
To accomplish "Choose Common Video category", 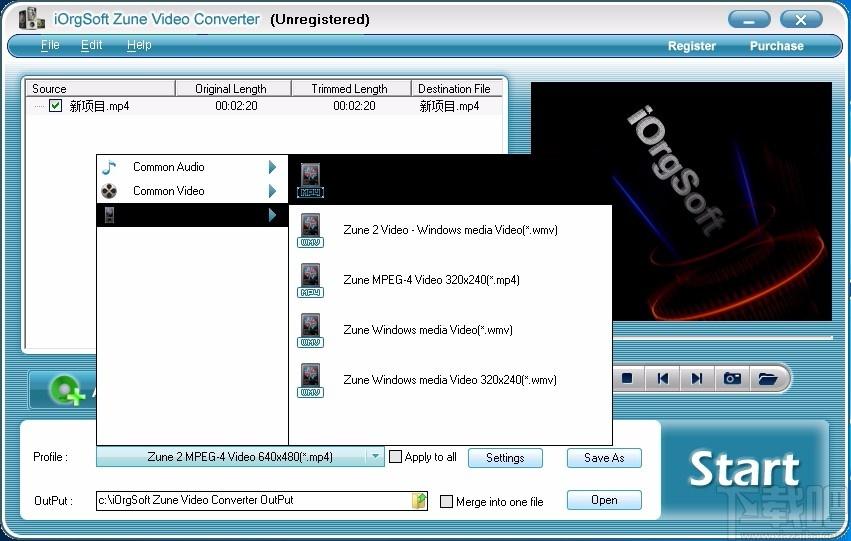I will click(192, 191).
